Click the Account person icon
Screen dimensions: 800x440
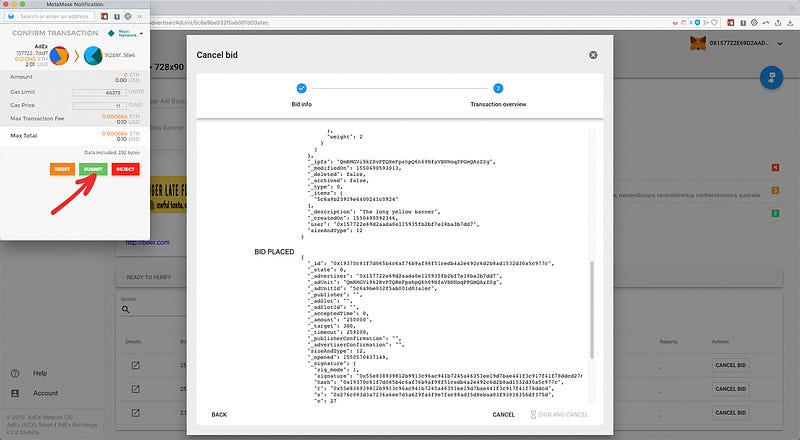click(x=15, y=393)
